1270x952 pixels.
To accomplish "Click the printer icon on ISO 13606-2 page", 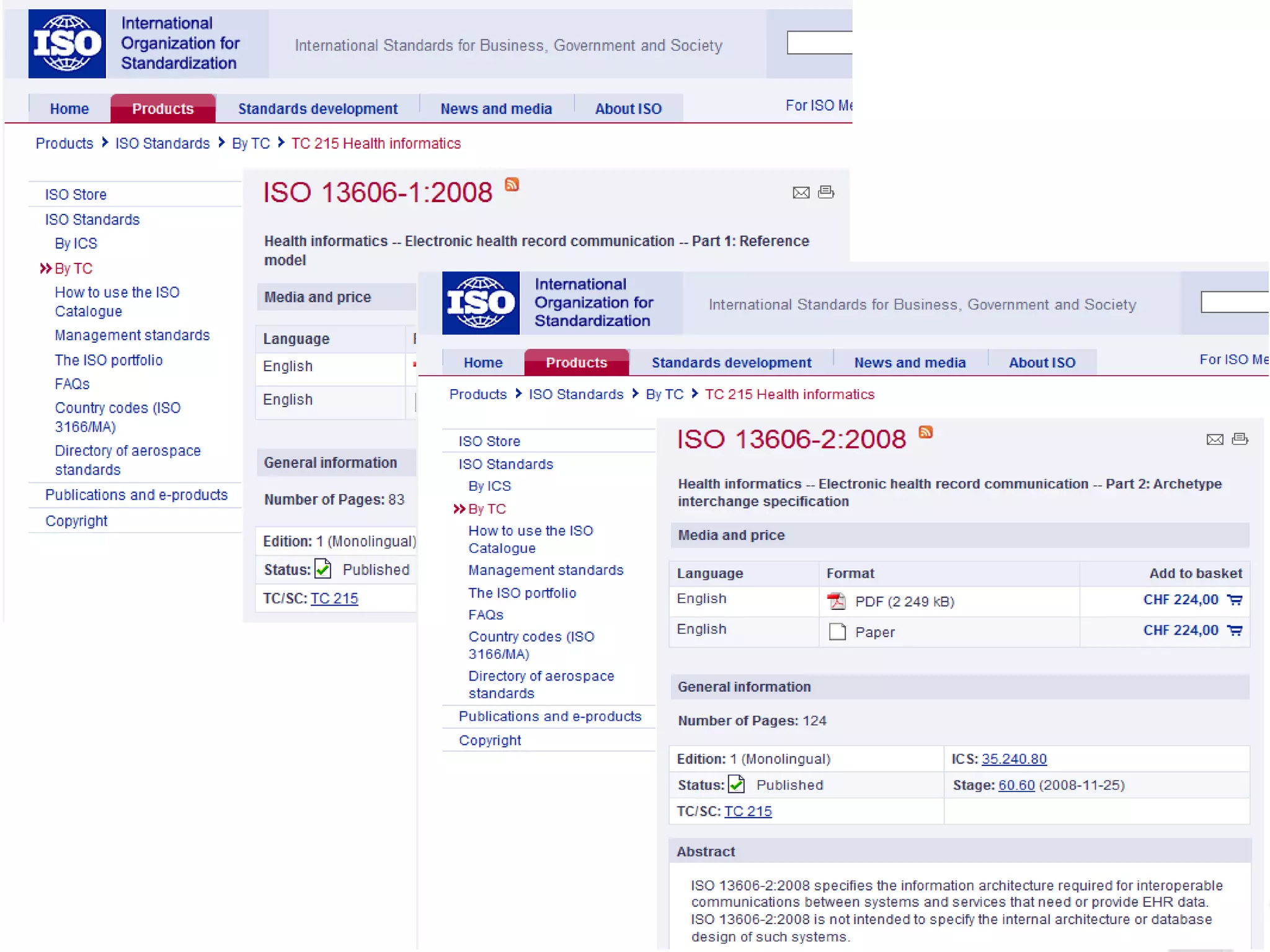I will pos(1240,439).
